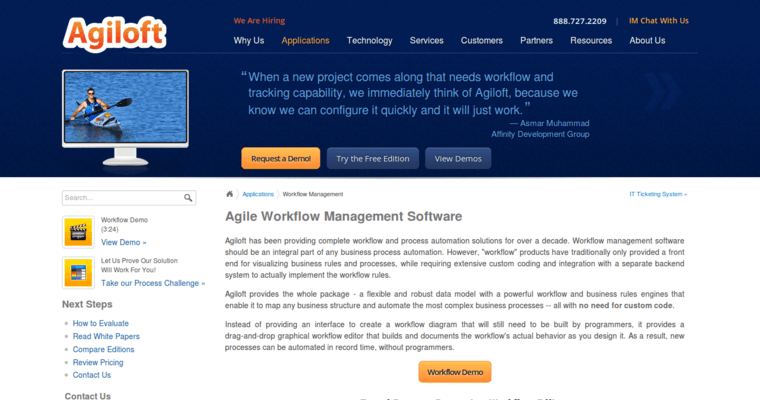Screen dimensions: 760x400
Task: Click the home icon in breadcrumb
Action: pos(230,194)
